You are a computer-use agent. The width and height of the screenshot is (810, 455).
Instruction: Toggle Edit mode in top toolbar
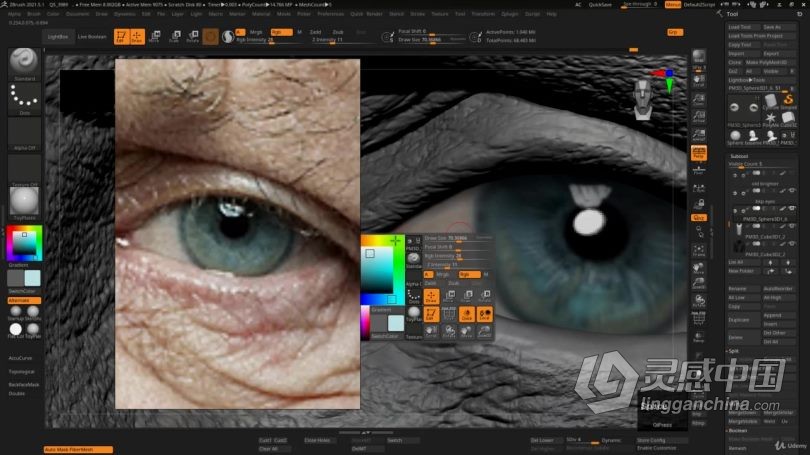coord(121,37)
